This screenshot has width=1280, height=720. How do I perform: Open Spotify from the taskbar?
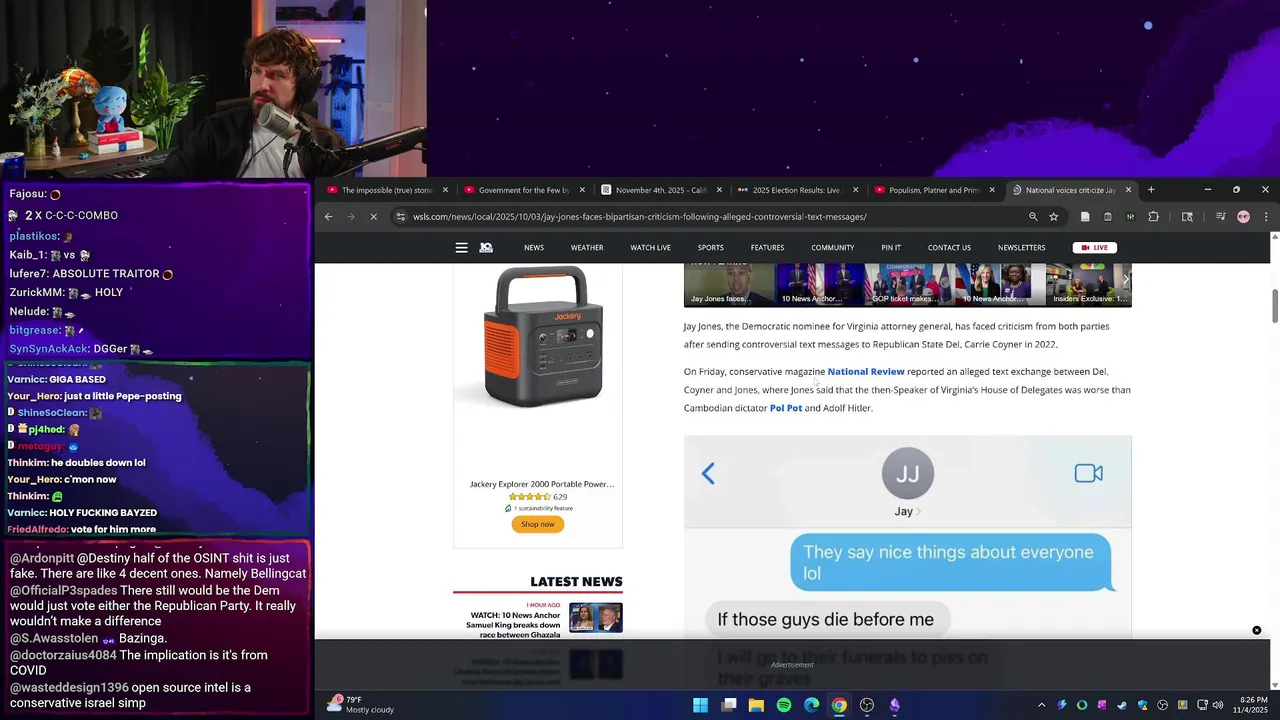784,705
